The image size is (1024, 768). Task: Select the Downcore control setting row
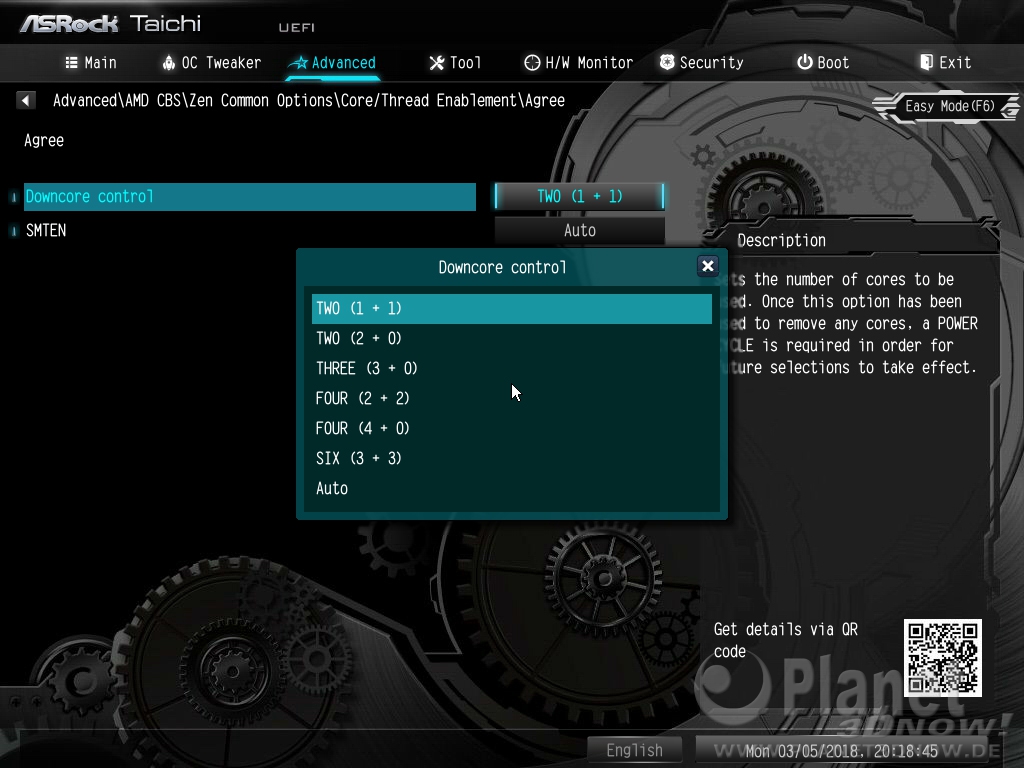click(249, 197)
